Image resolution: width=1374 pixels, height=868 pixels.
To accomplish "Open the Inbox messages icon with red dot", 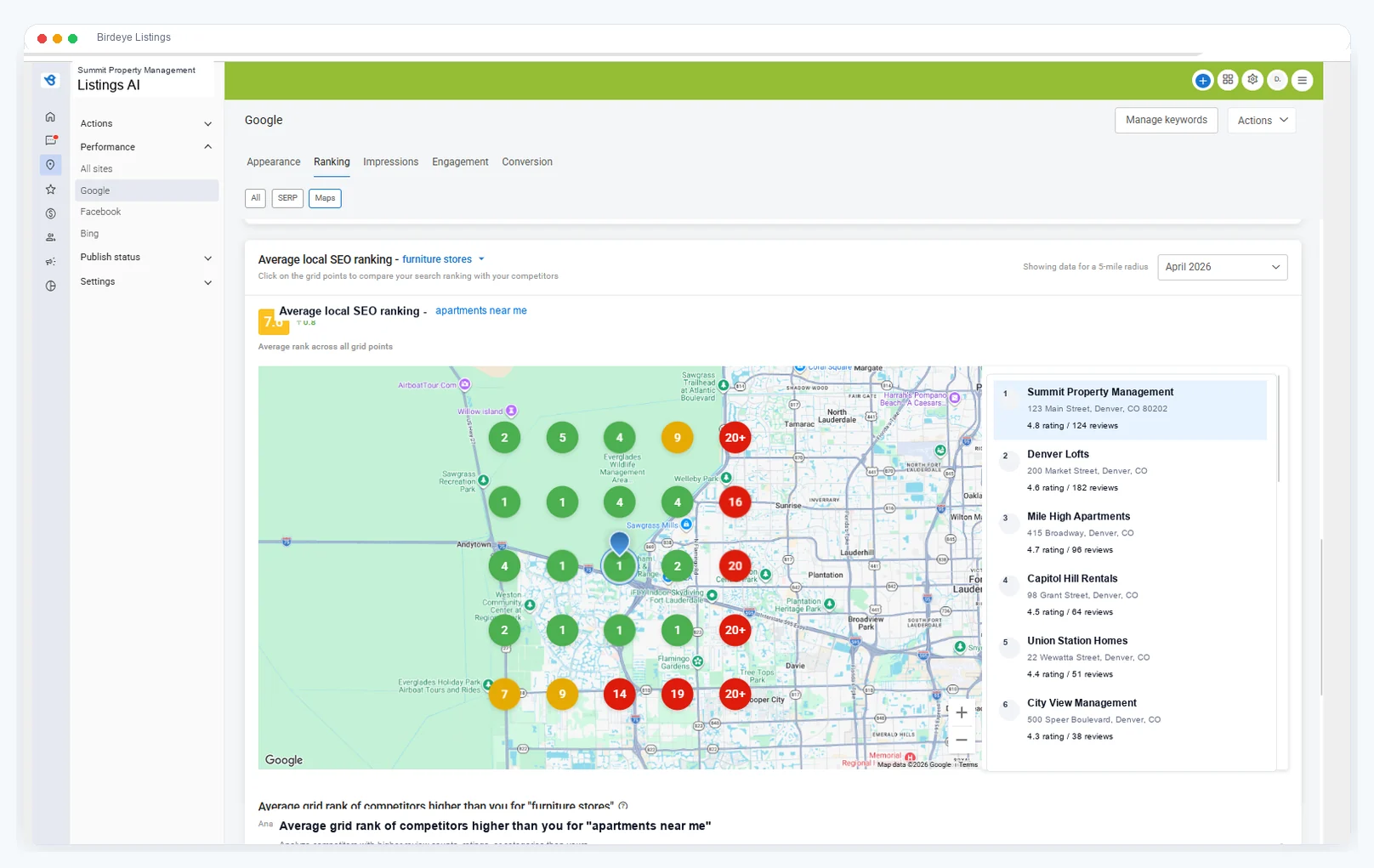I will point(50,140).
